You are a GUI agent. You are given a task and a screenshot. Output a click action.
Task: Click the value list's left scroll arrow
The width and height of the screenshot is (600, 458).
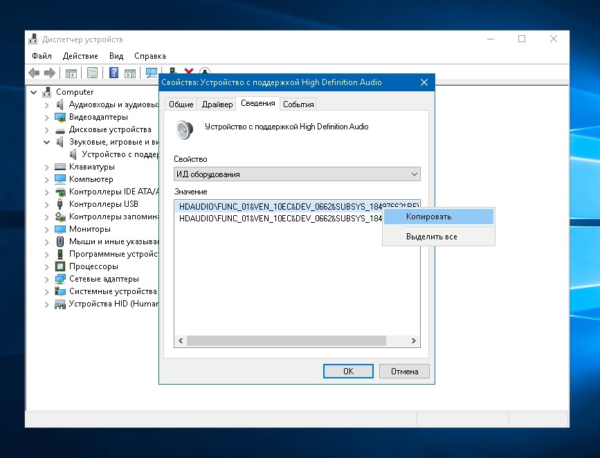tap(181, 341)
